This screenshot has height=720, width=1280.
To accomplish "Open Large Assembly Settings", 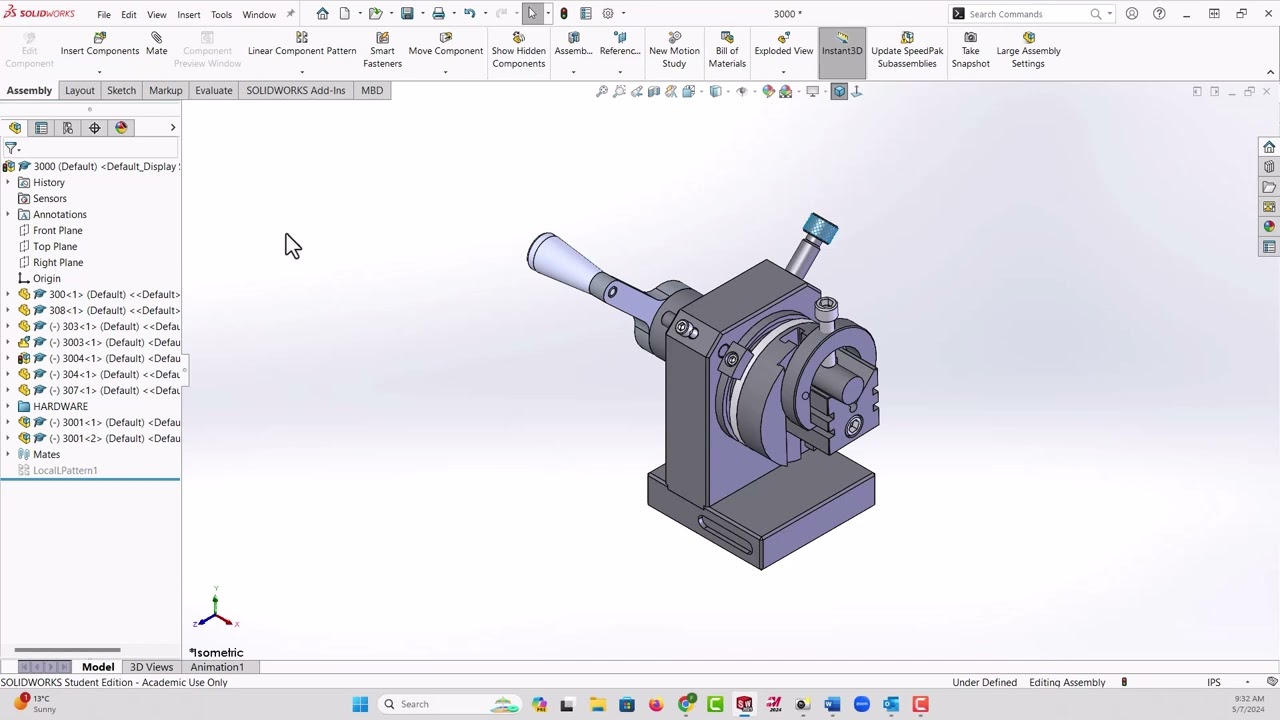I will coord(1028,50).
